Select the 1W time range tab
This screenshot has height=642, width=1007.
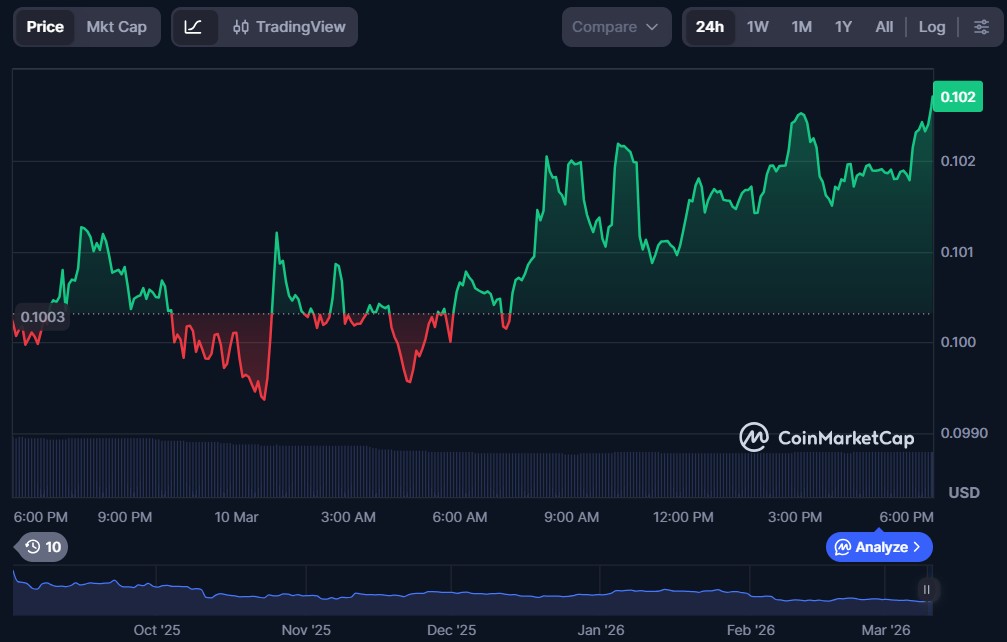tap(758, 27)
